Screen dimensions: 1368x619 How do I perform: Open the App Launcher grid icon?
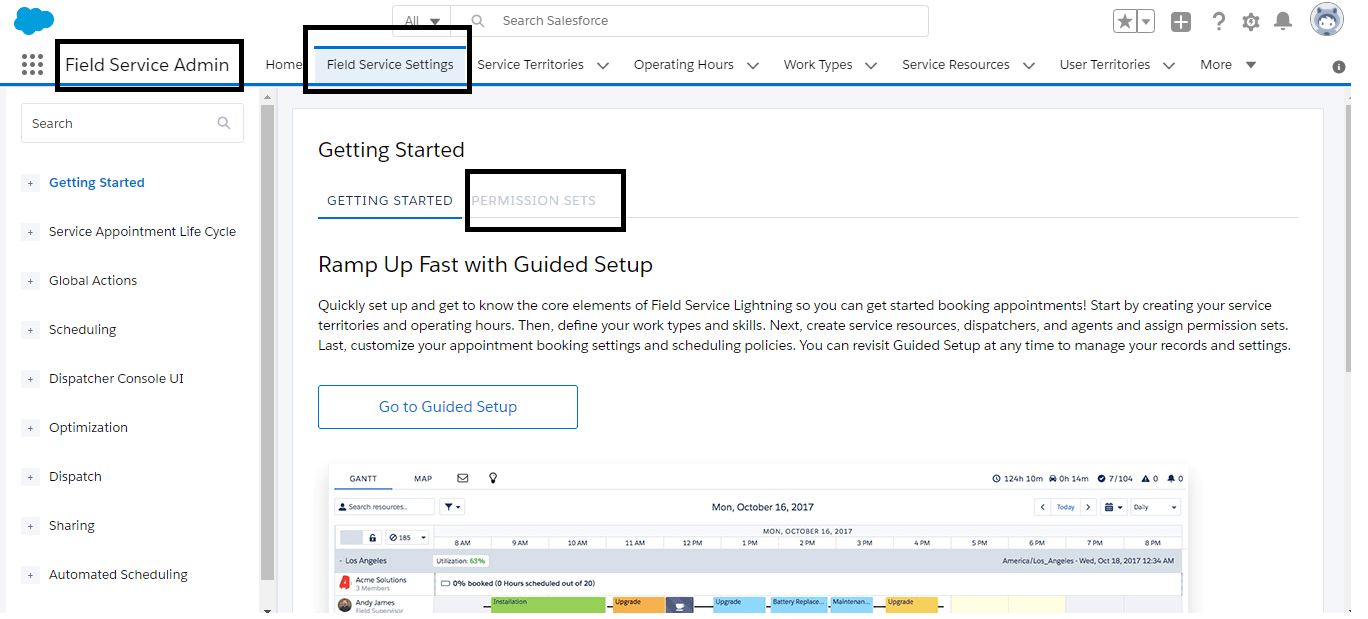tap(32, 65)
